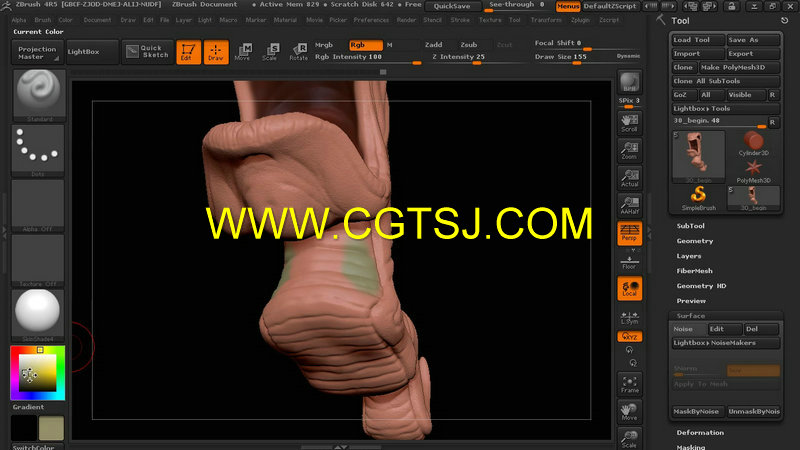Viewport: 800px width, 450px height.
Task: Enable Zsub sculpt mode
Action: 469,45
